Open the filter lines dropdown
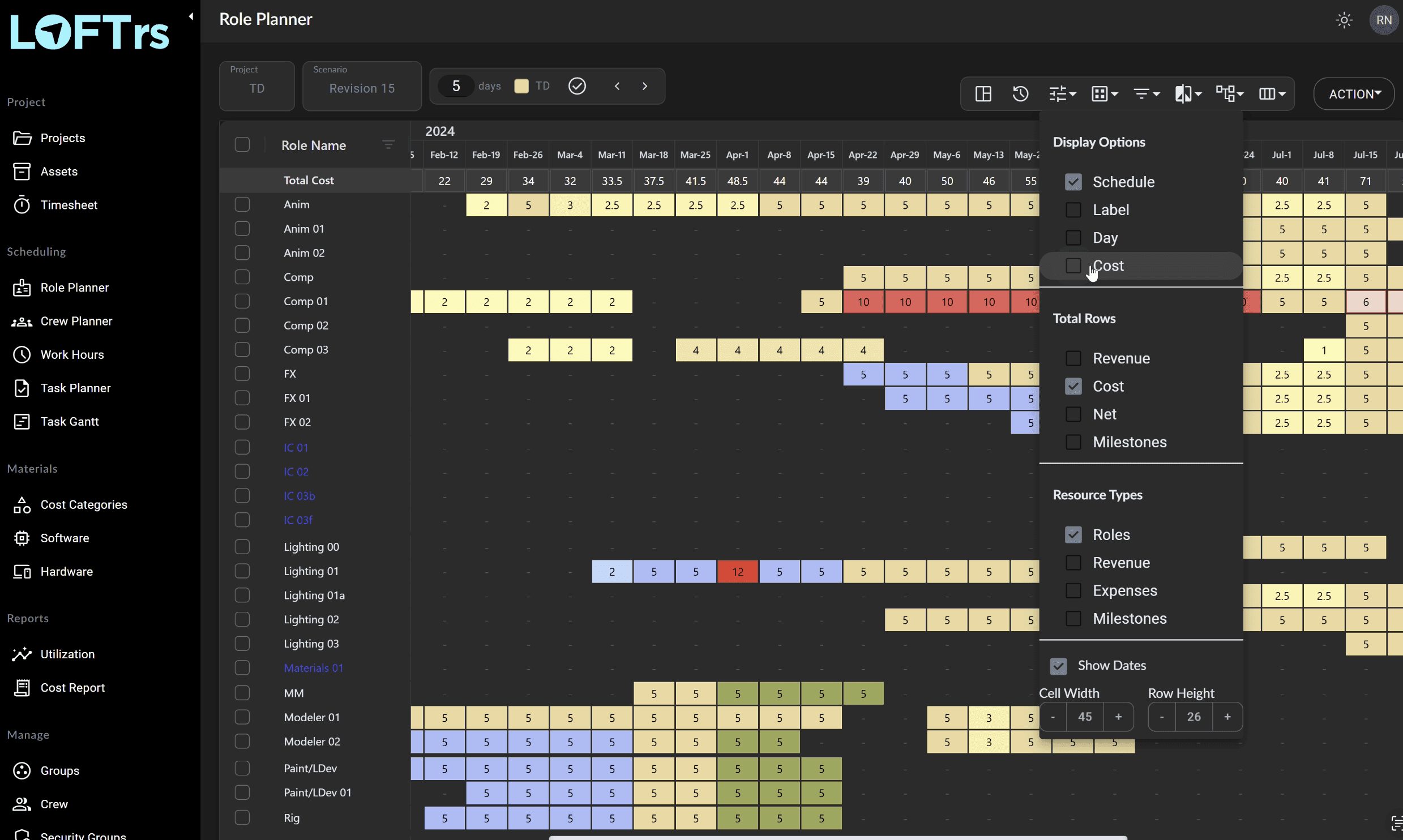This screenshot has height=840, width=1403. [1146, 94]
